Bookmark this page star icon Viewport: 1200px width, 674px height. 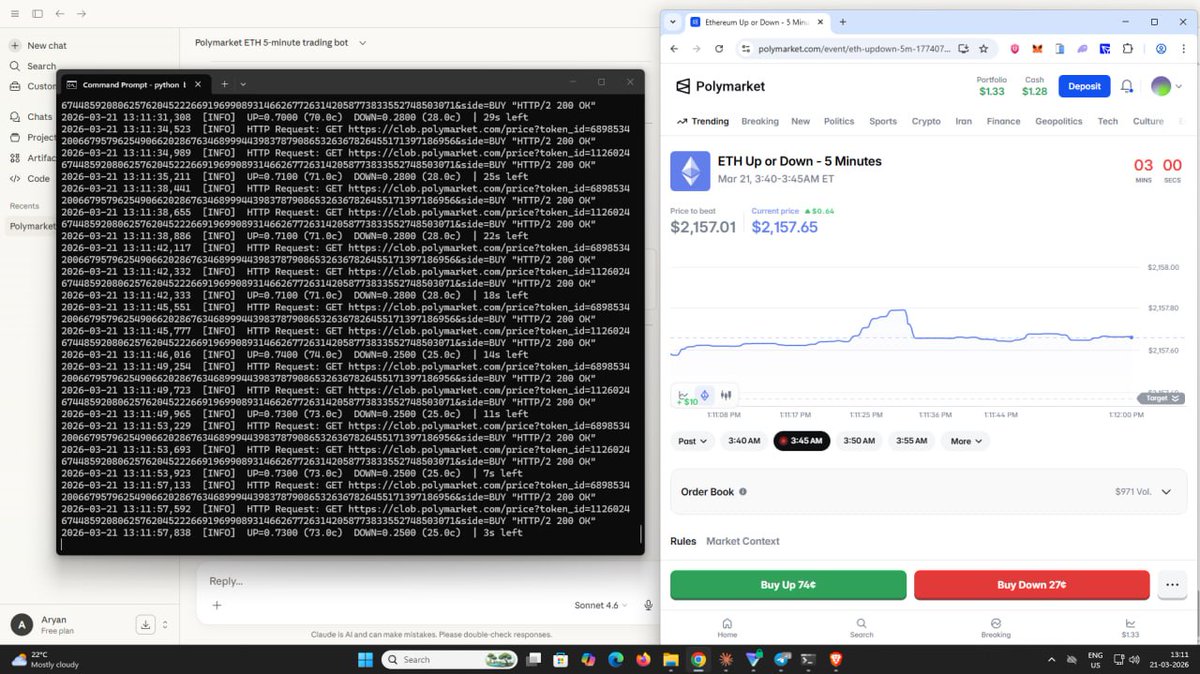(984, 48)
